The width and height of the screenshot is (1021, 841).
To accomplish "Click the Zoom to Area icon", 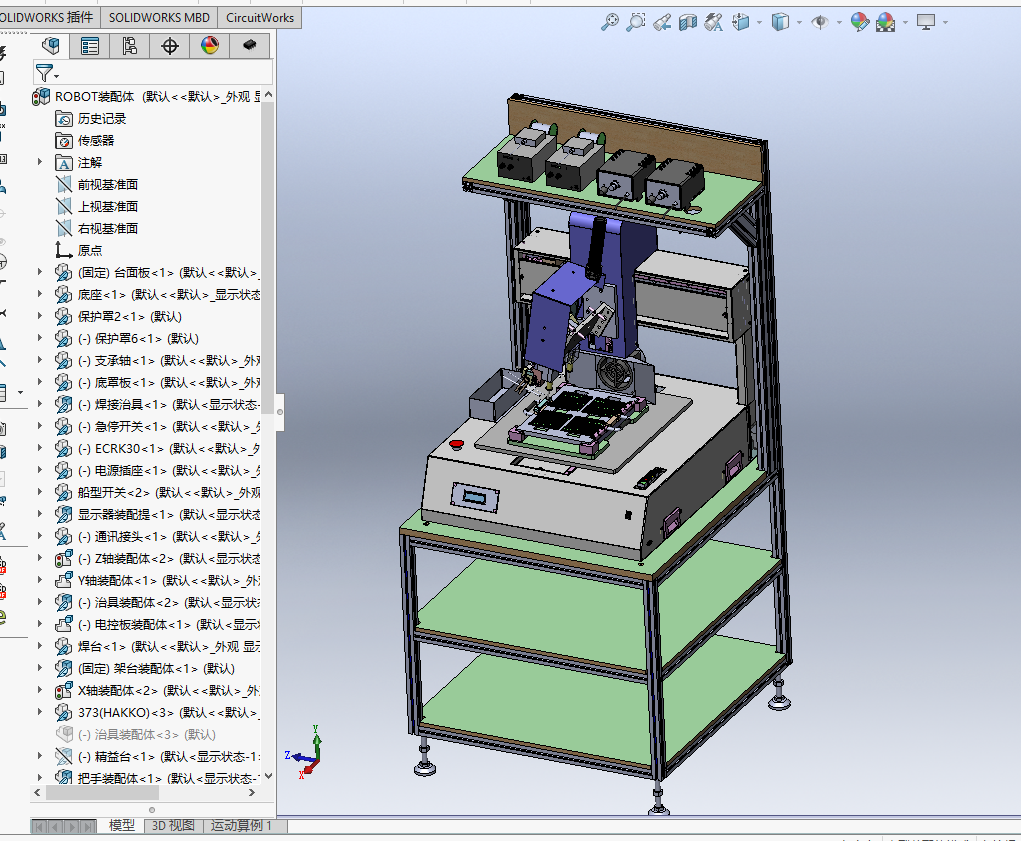I will pos(636,22).
